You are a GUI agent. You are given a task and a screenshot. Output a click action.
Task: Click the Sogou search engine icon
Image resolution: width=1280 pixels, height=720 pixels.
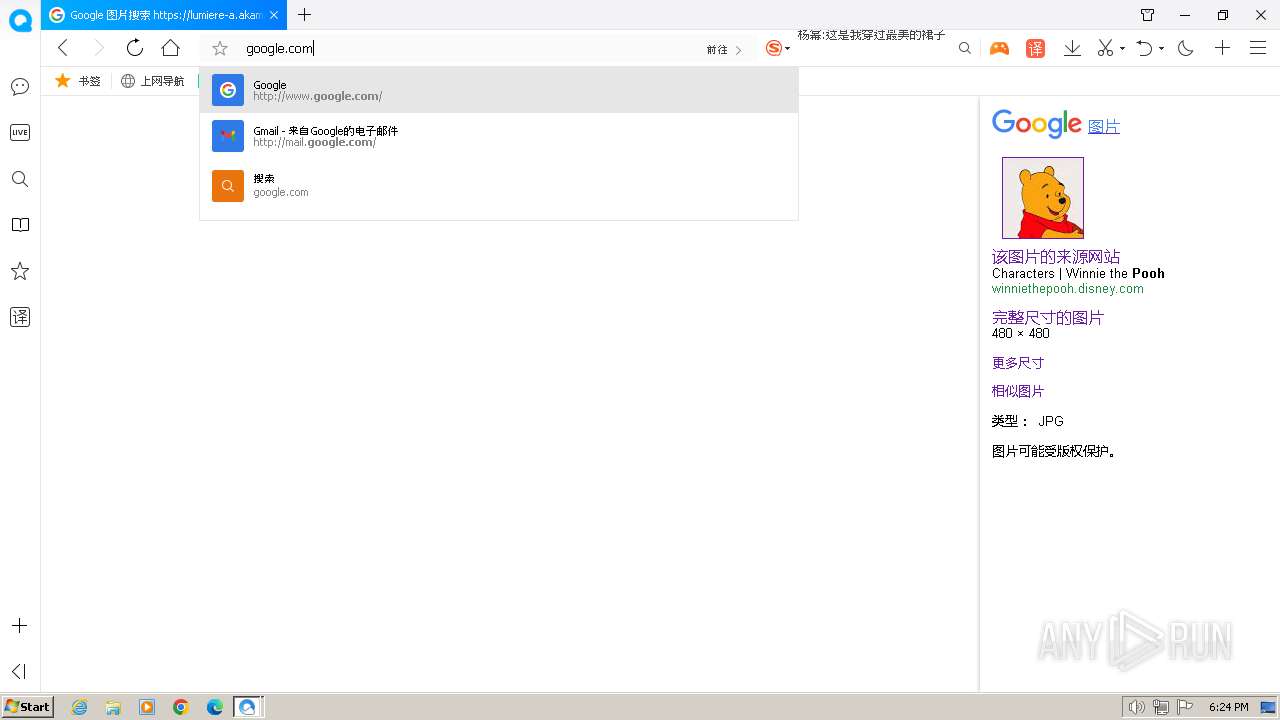pos(773,48)
